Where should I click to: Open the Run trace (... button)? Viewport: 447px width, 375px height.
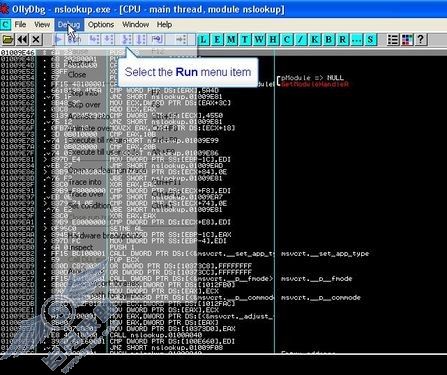click(356, 40)
